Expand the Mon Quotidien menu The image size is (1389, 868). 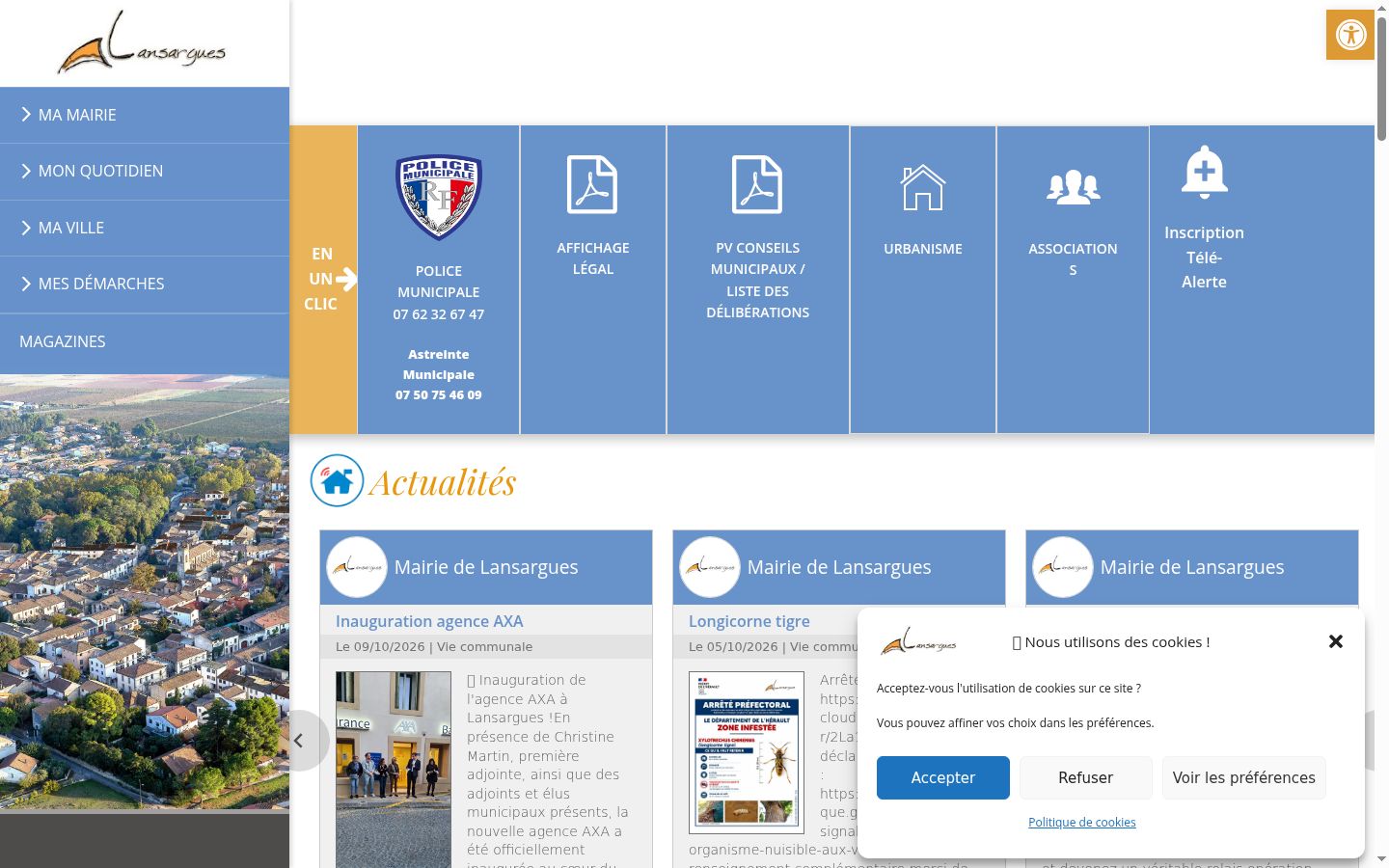(145, 171)
